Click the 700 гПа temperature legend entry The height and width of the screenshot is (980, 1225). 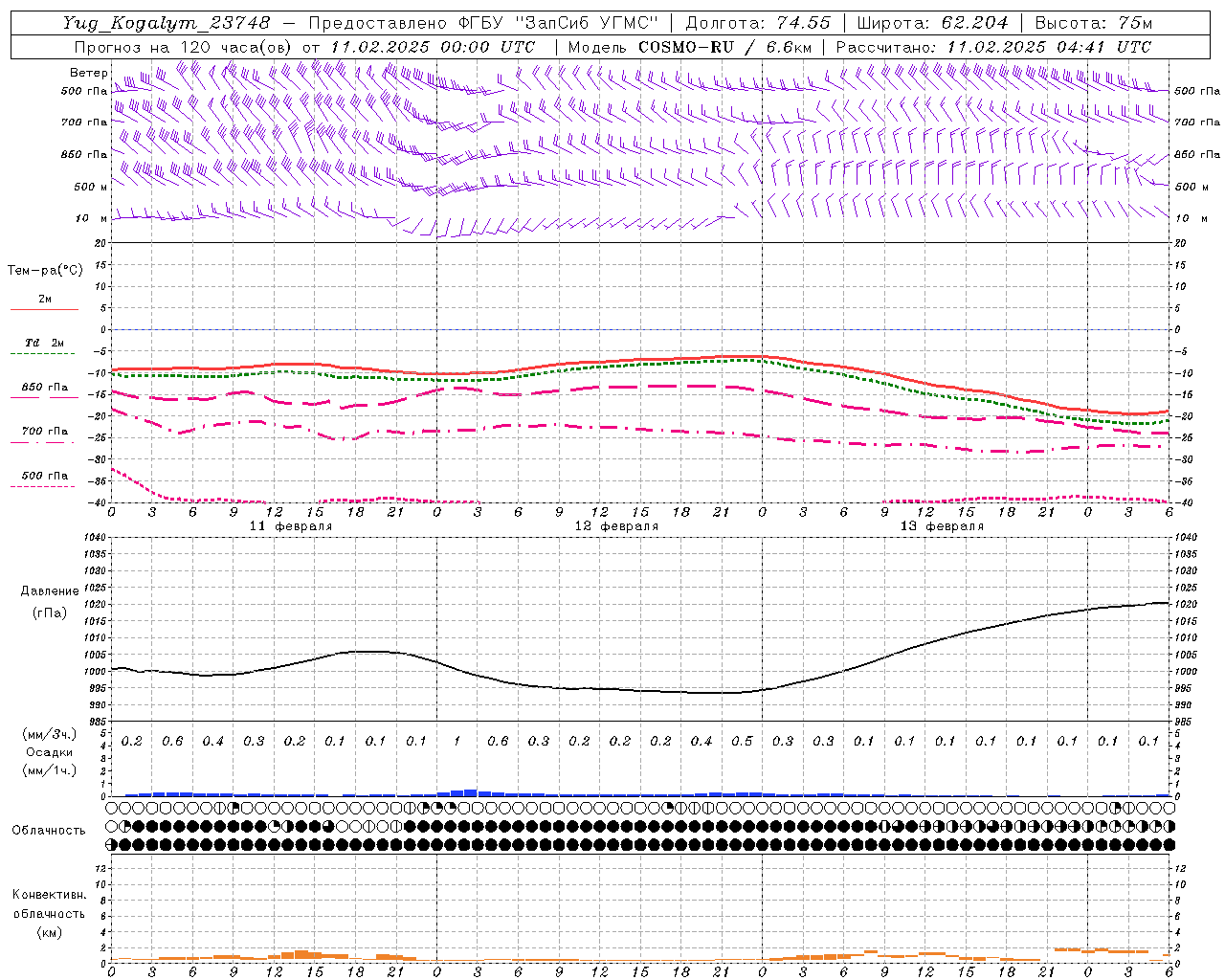click(x=44, y=435)
